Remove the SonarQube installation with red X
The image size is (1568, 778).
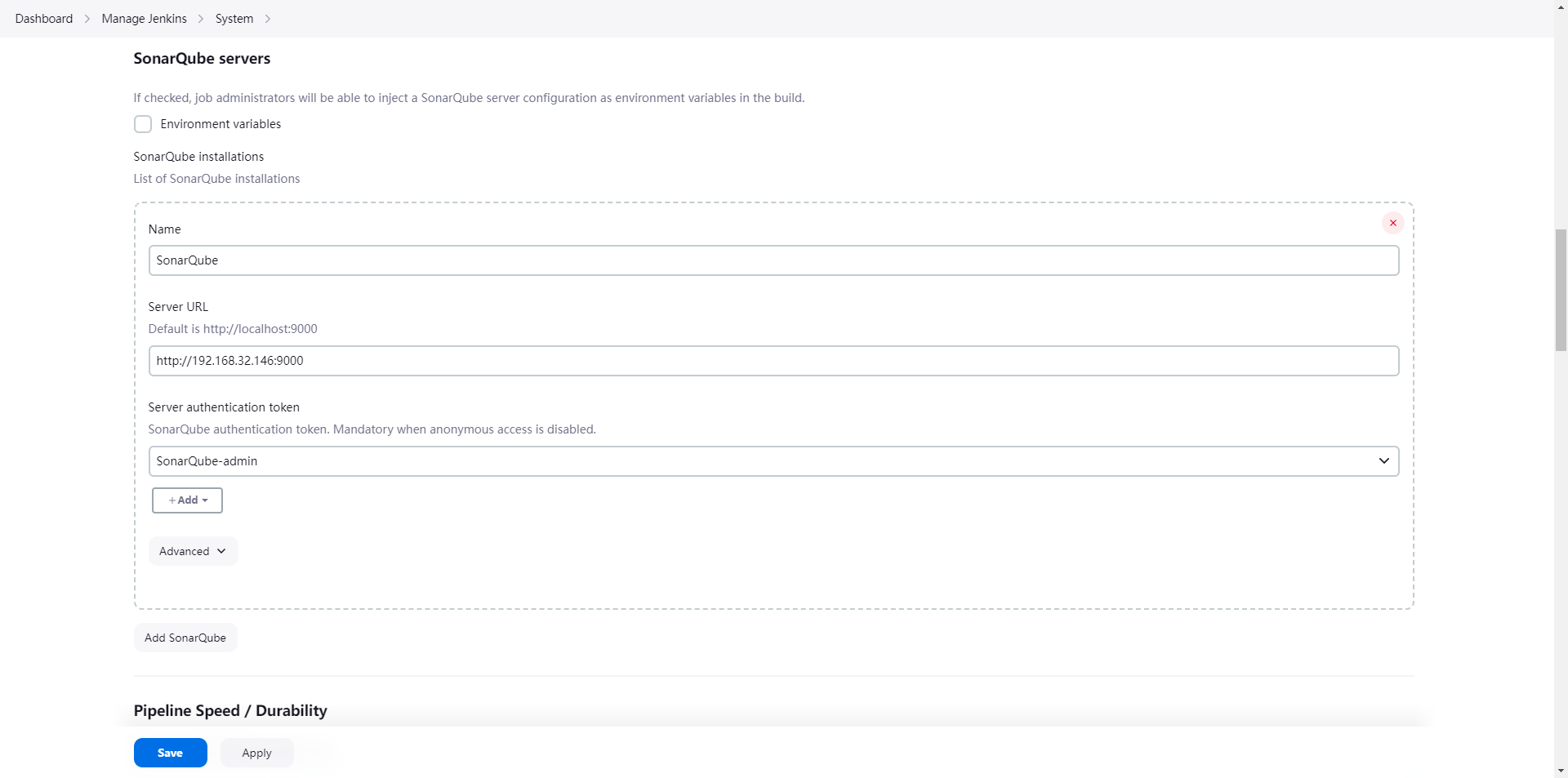tap(1392, 223)
